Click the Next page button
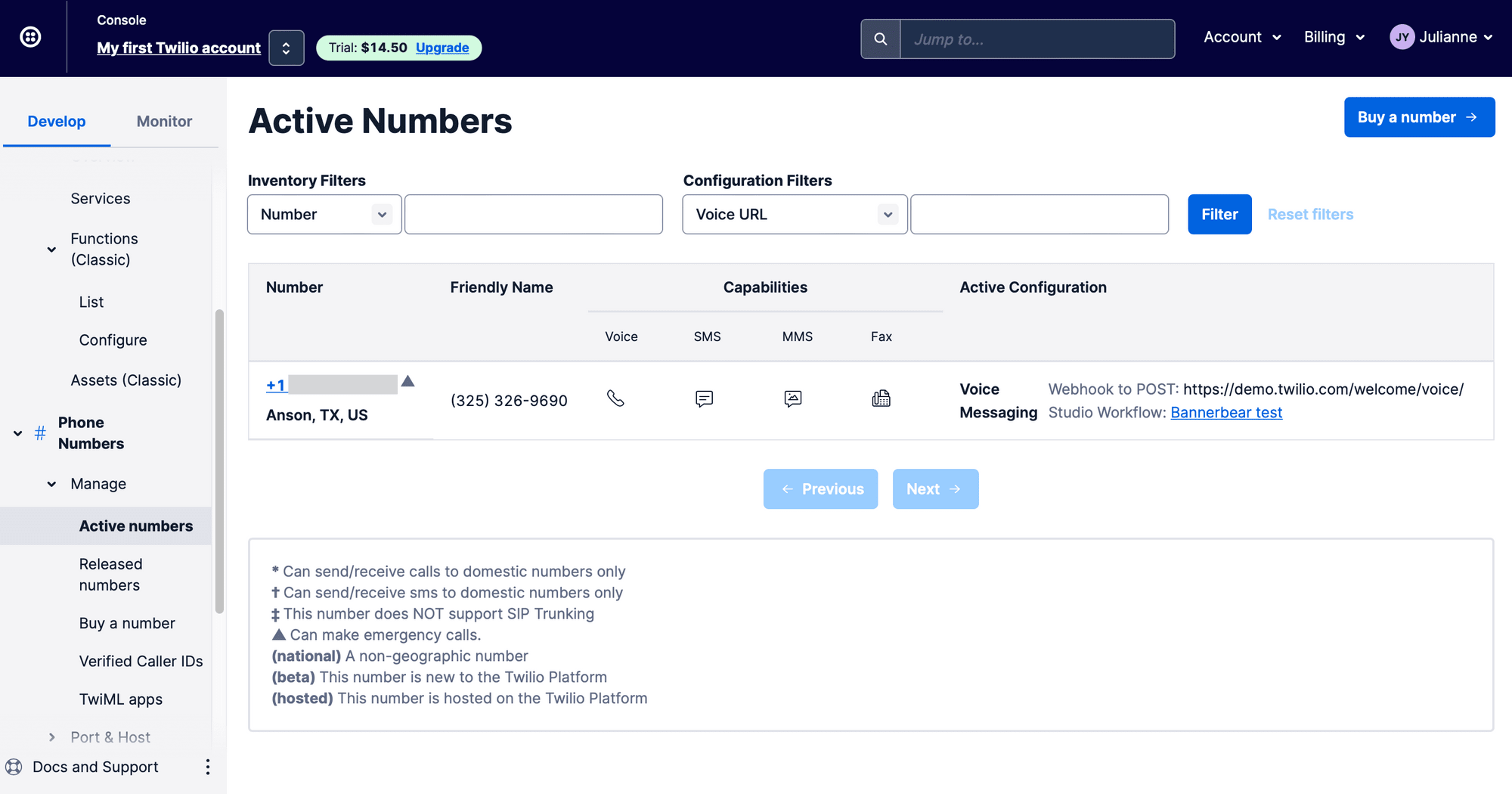This screenshot has height=794, width=1512. click(x=935, y=489)
